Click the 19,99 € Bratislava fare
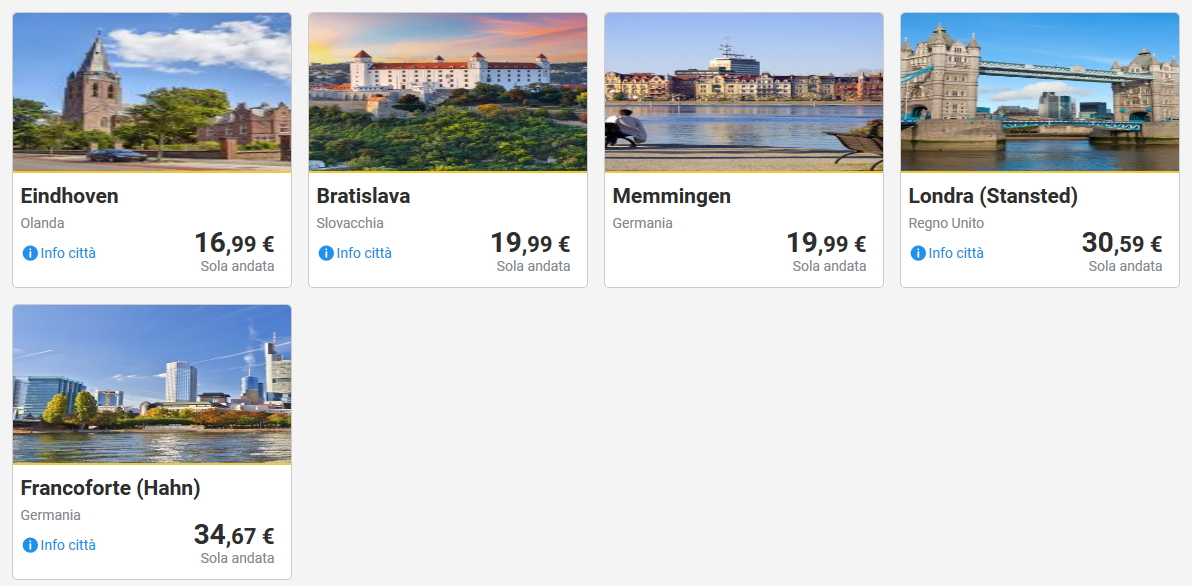 (529, 243)
